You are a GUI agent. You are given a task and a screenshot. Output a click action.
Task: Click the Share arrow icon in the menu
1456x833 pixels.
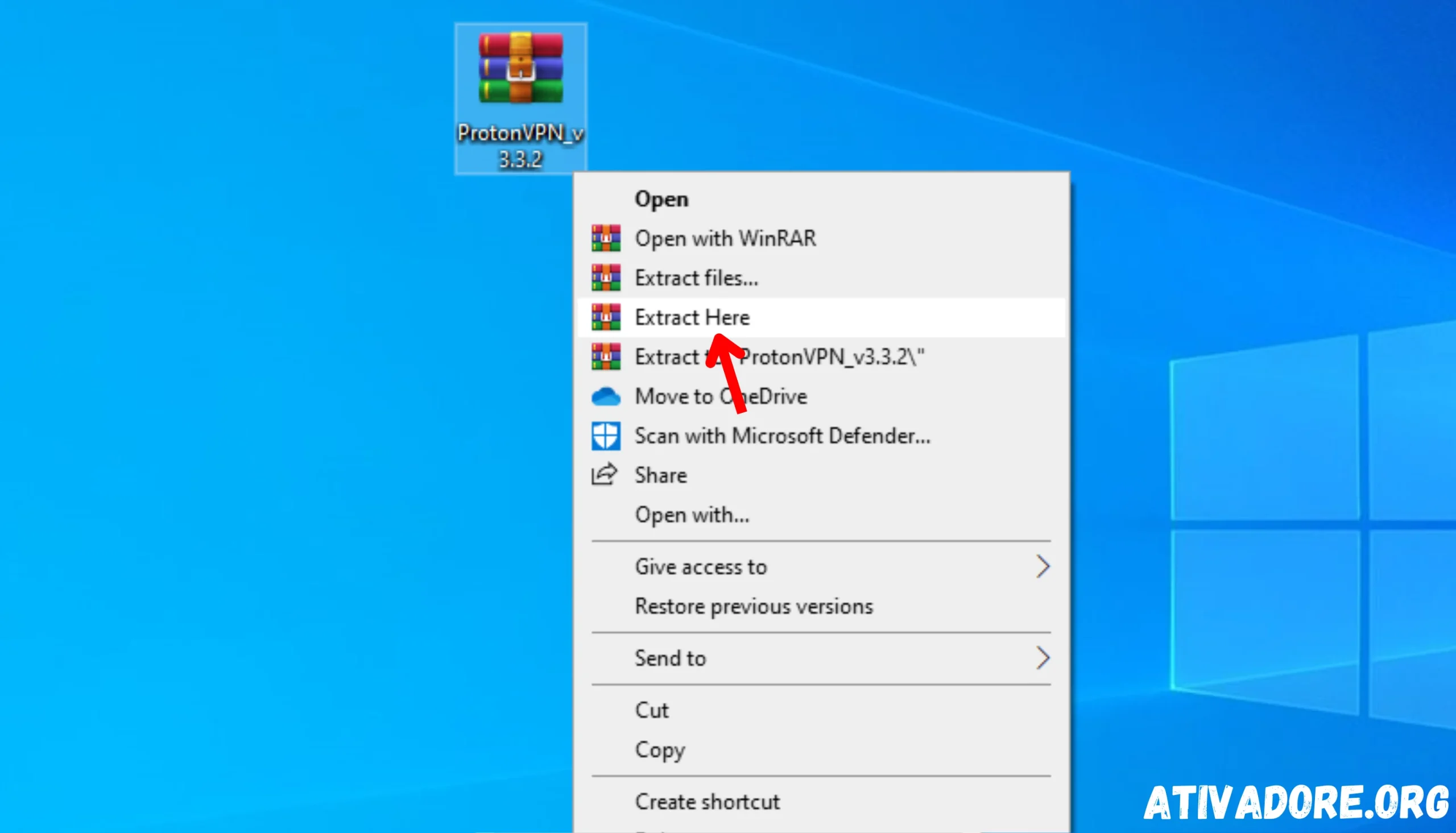[605, 474]
